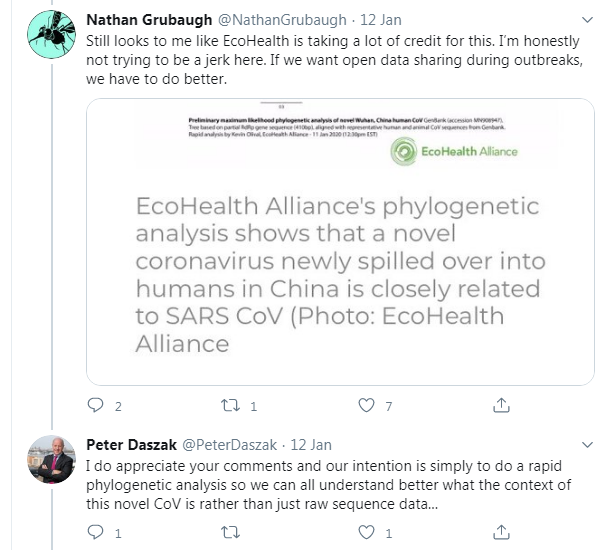Screen dimensions: 609x550
Task: Click the Peter Daszak display name
Action: pos(130,445)
